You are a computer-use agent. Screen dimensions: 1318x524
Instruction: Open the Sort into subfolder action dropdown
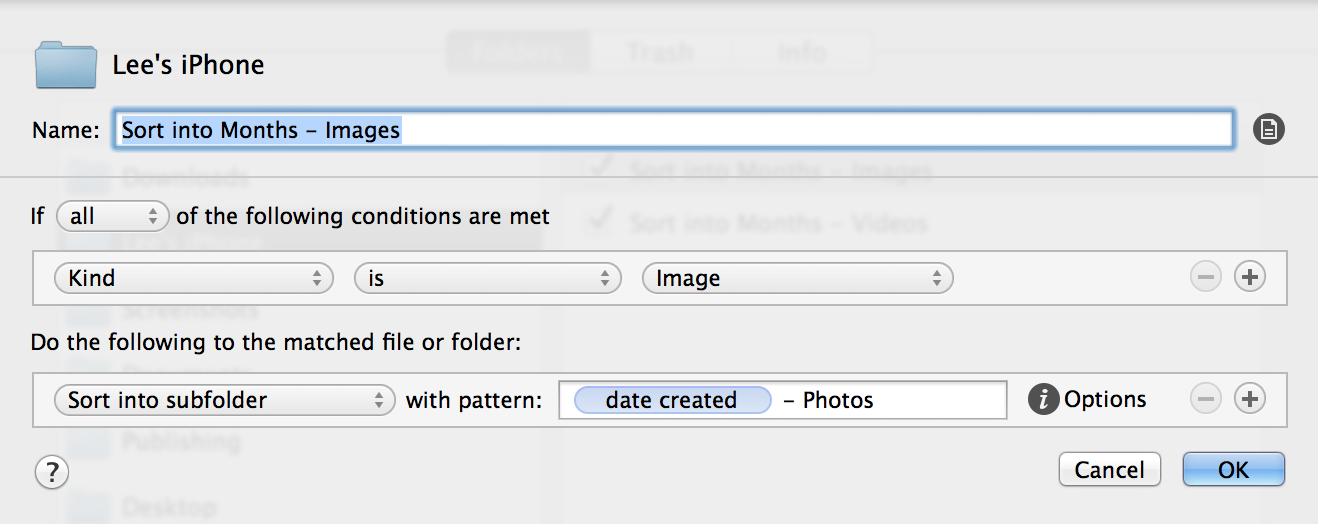click(224, 400)
